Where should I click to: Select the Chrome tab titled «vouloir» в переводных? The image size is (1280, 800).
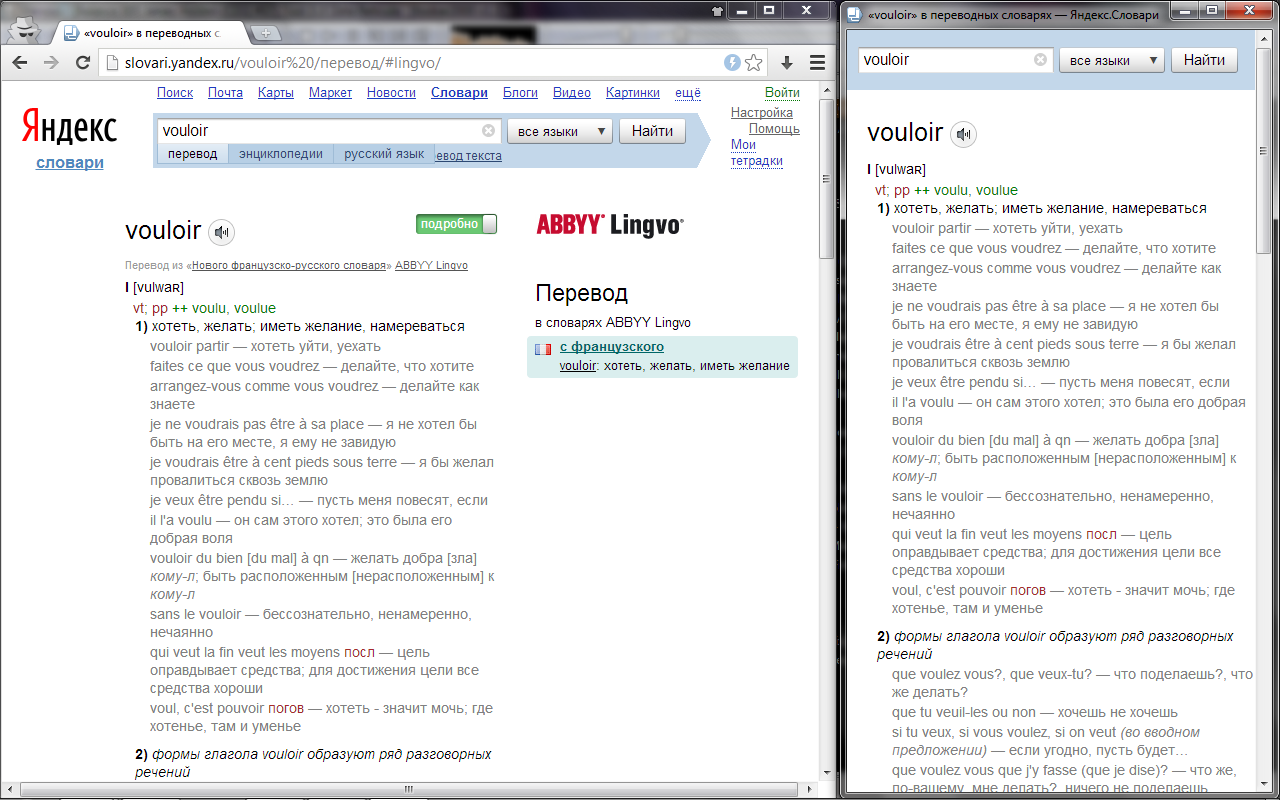148,33
